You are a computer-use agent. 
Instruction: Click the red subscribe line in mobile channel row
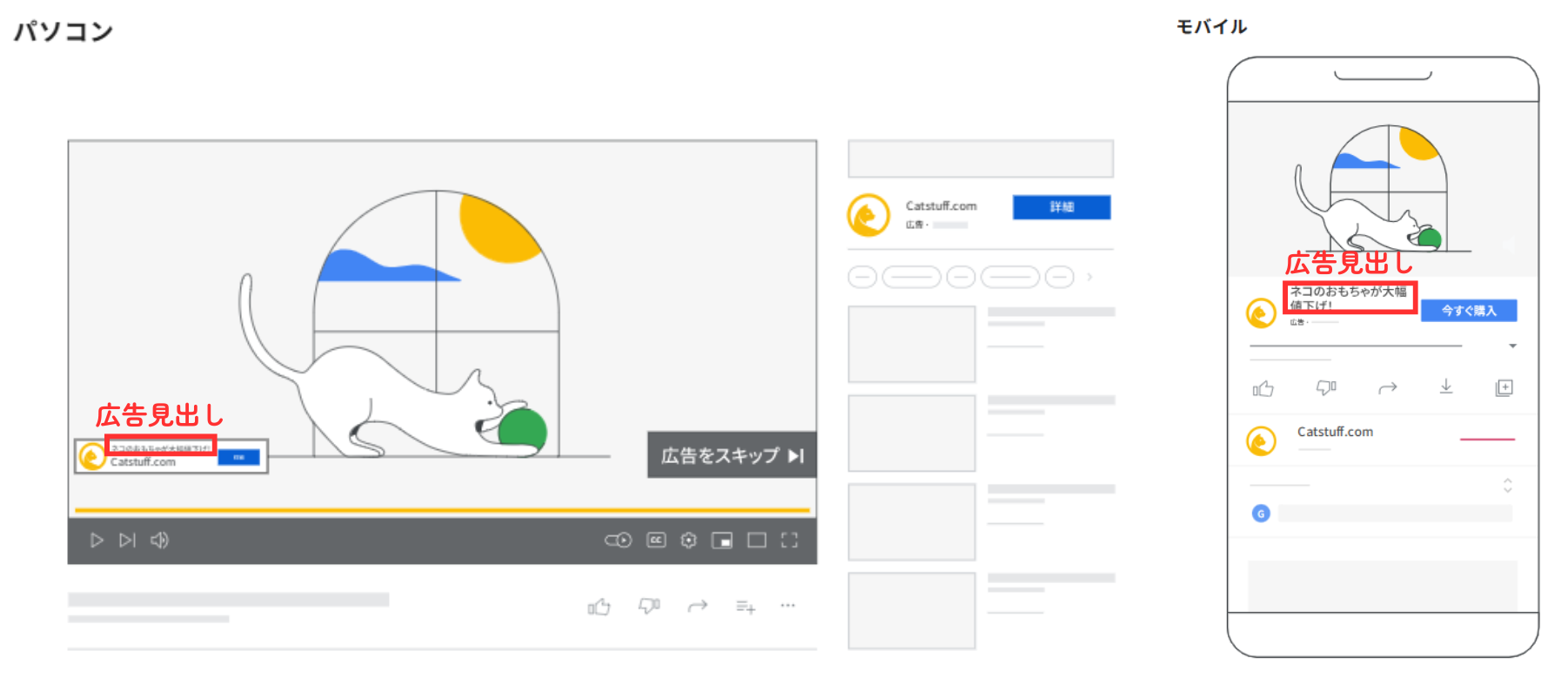click(1487, 440)
